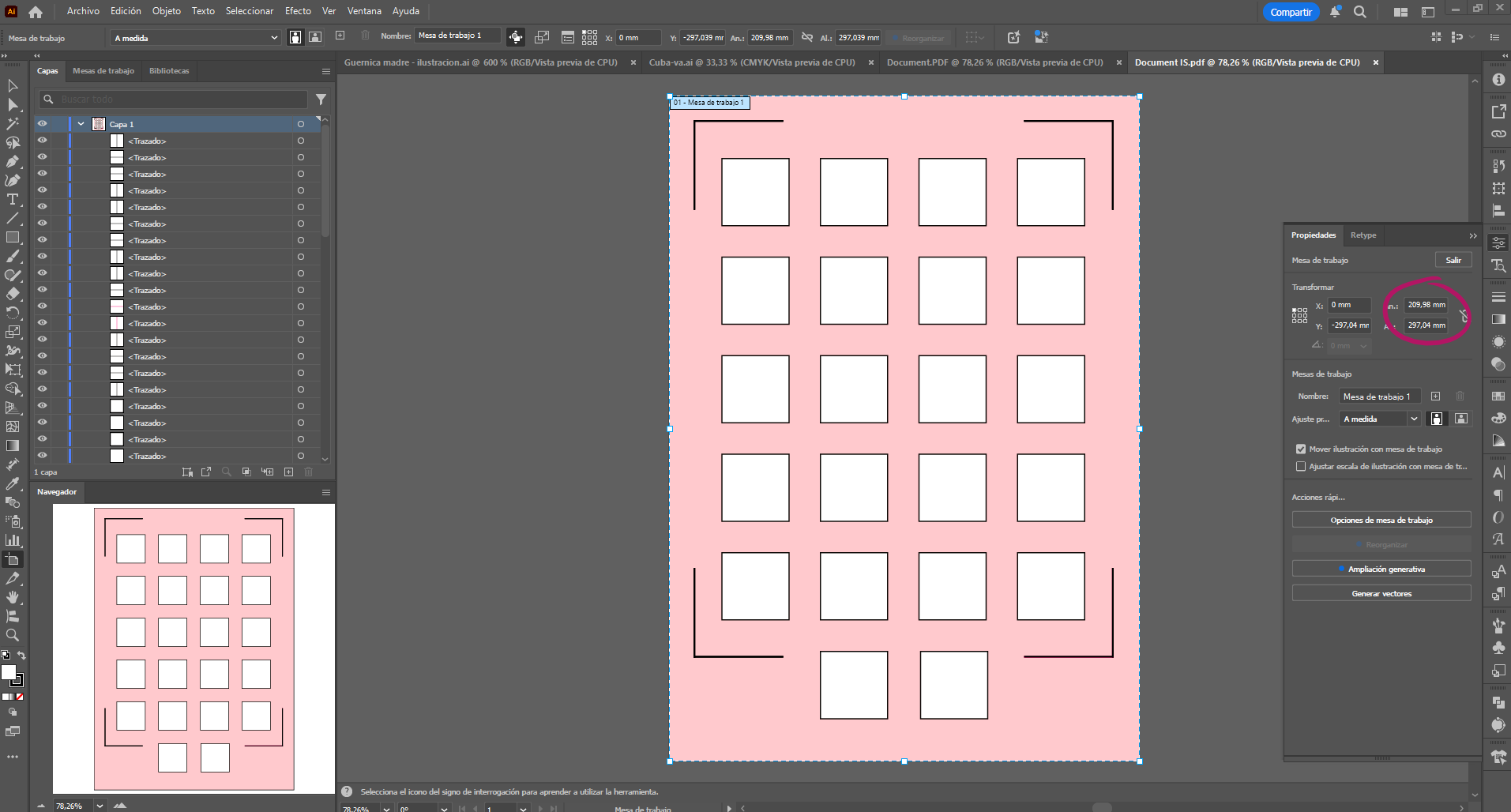1511x812 pixels.
Task: Open the 'A medida' preset dropdown in toolbar
Action: (196, 38)
